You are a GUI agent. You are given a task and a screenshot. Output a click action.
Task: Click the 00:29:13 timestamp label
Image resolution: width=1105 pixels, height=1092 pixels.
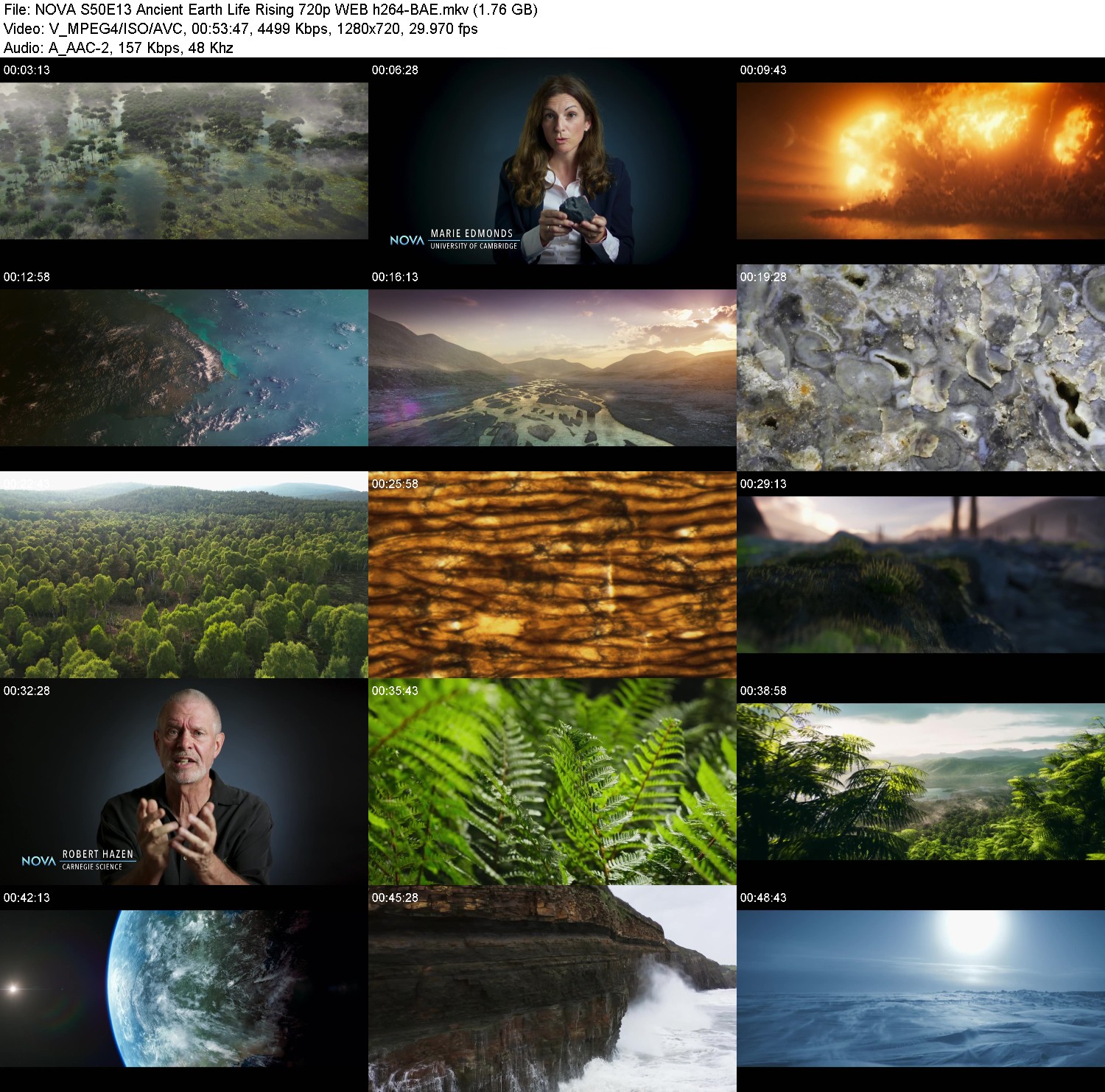pyautogui.click(x=763, y=484)
